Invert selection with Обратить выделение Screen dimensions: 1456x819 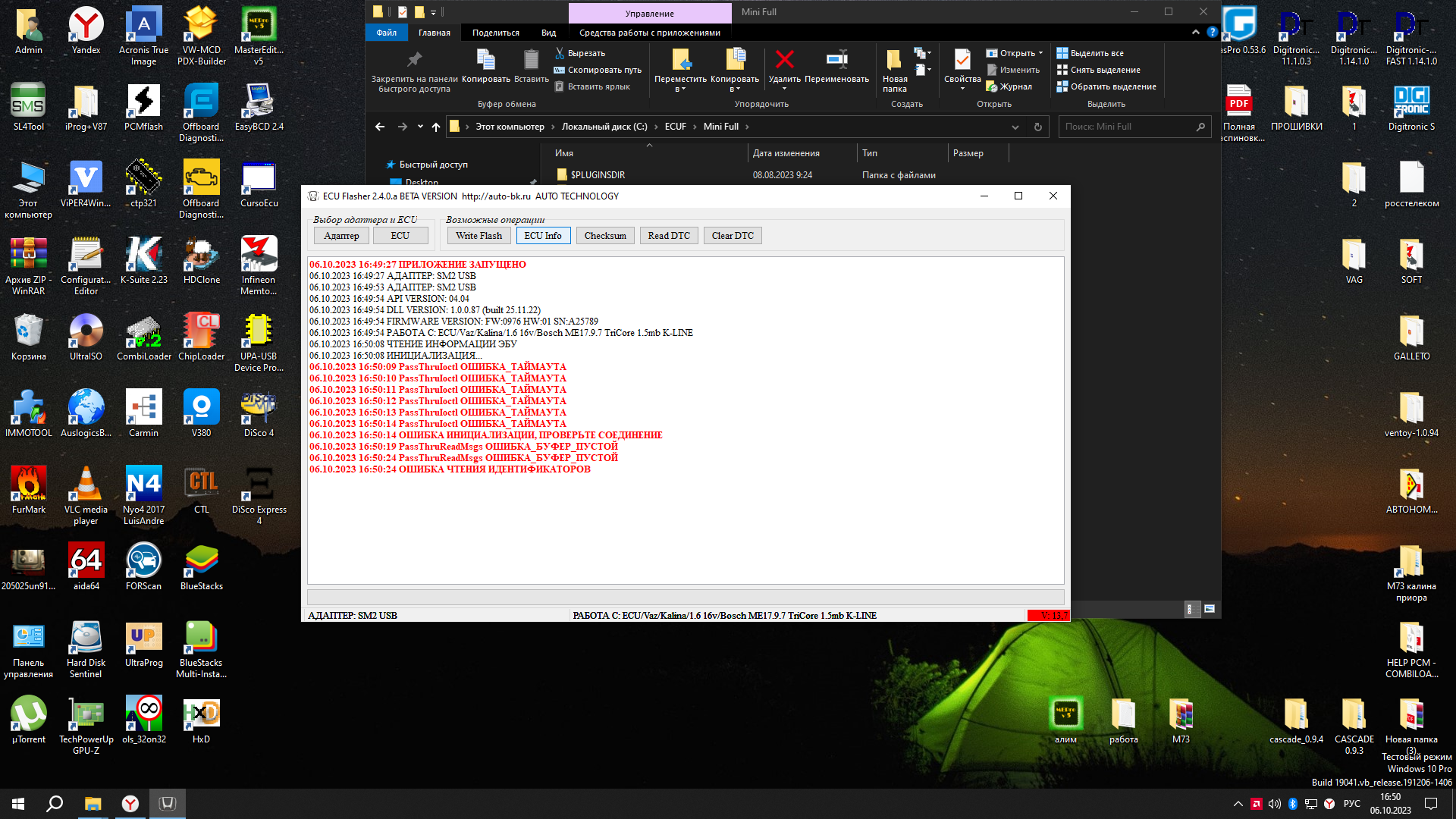pos(1112,86)
